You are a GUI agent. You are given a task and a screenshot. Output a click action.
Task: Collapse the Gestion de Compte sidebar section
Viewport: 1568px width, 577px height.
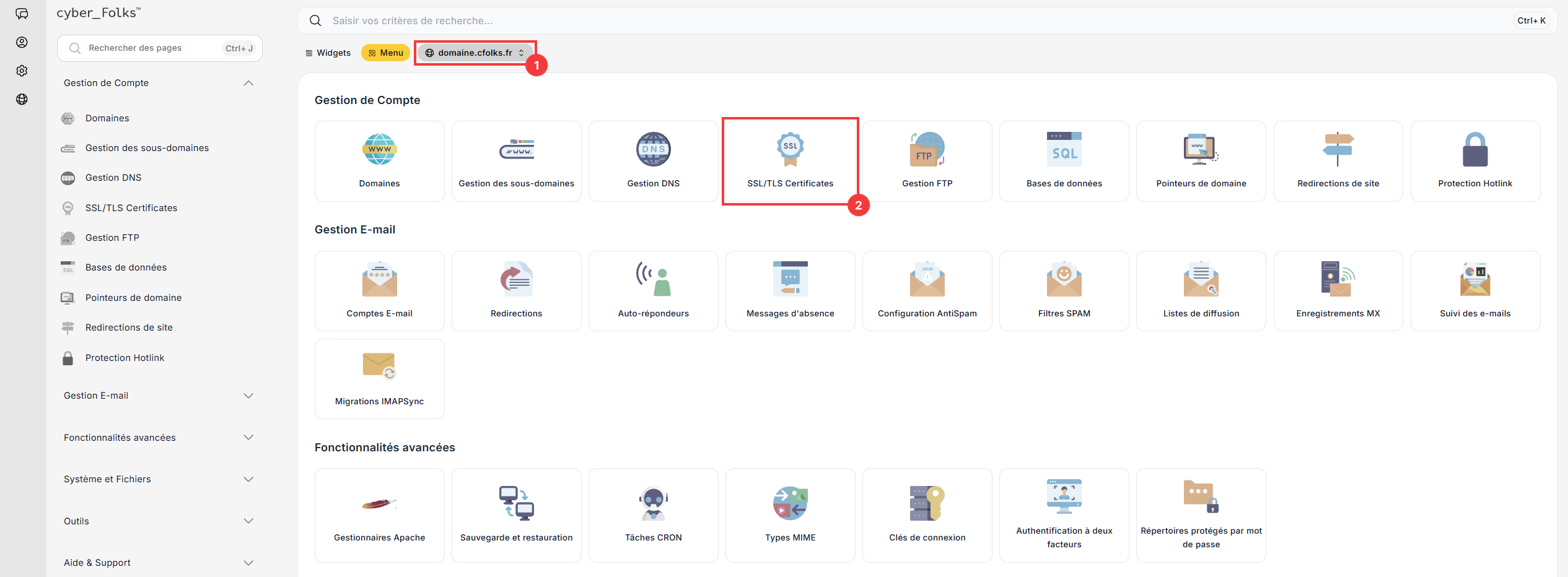(159, 83)
